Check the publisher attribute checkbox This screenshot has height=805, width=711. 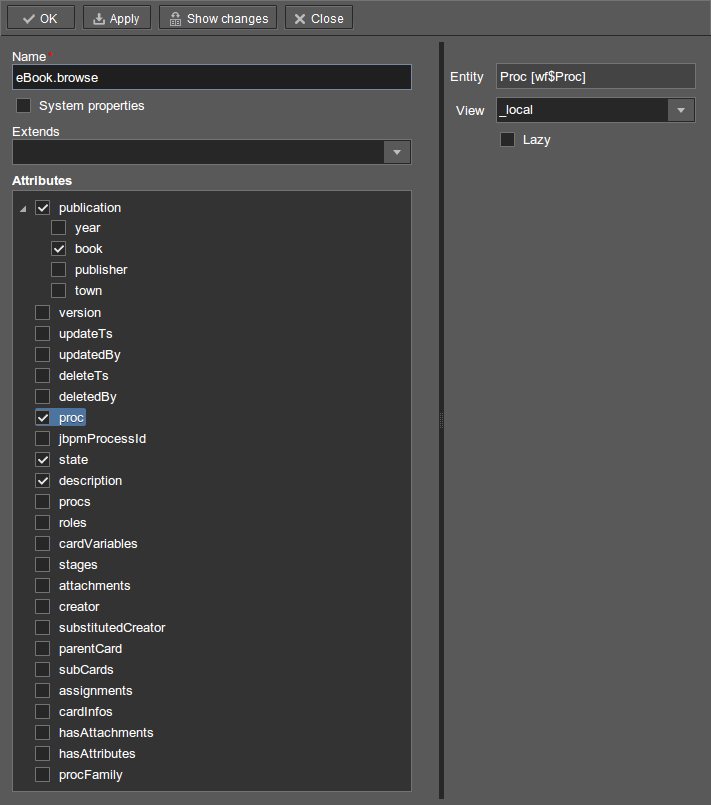click(x=59, y=270)
